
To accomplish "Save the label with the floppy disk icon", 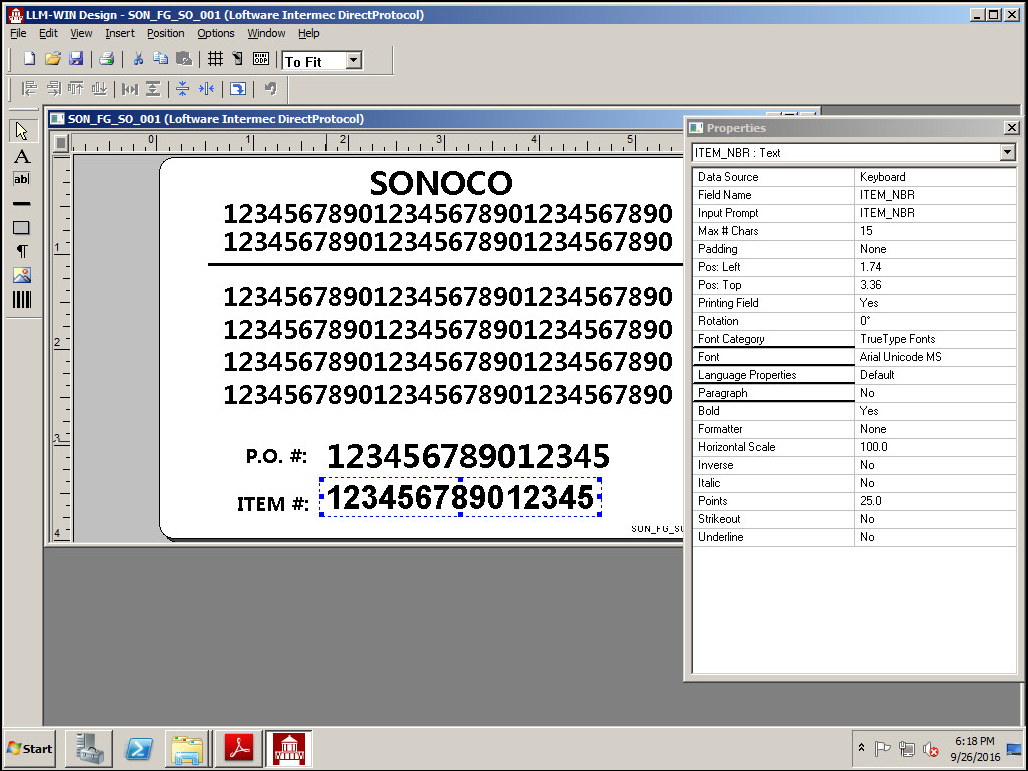I will [x=76, y=59].
